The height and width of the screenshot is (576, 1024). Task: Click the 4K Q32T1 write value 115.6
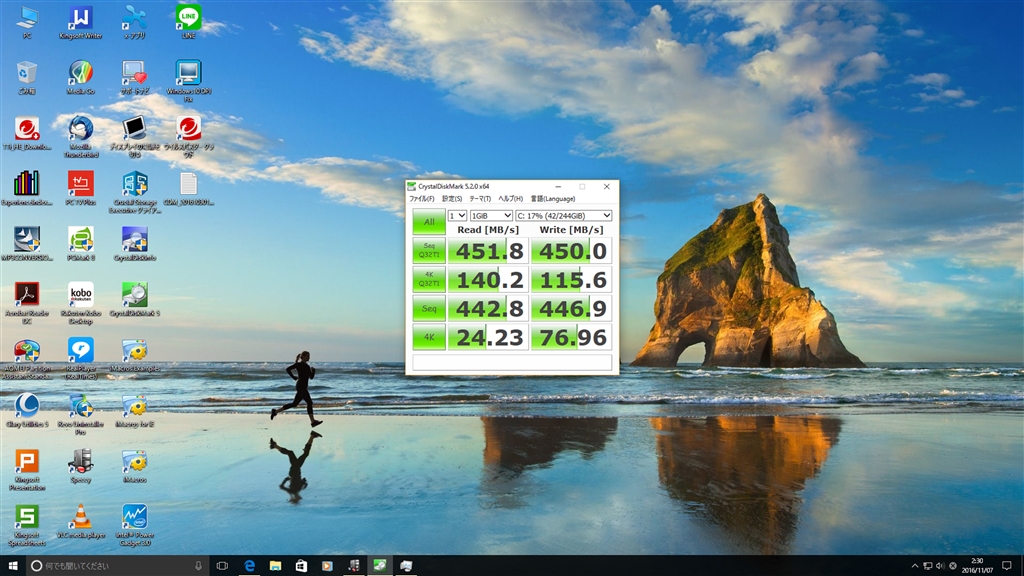[571, 280]
